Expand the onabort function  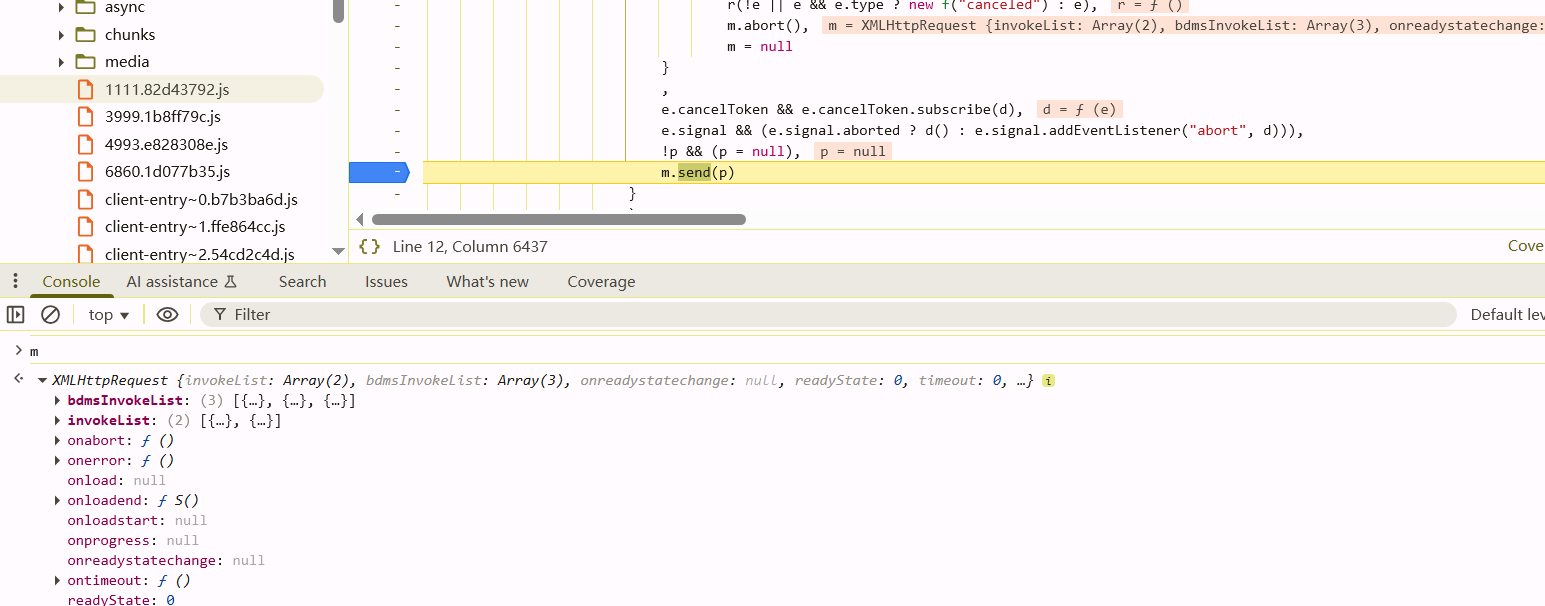(x=57, y=441)
